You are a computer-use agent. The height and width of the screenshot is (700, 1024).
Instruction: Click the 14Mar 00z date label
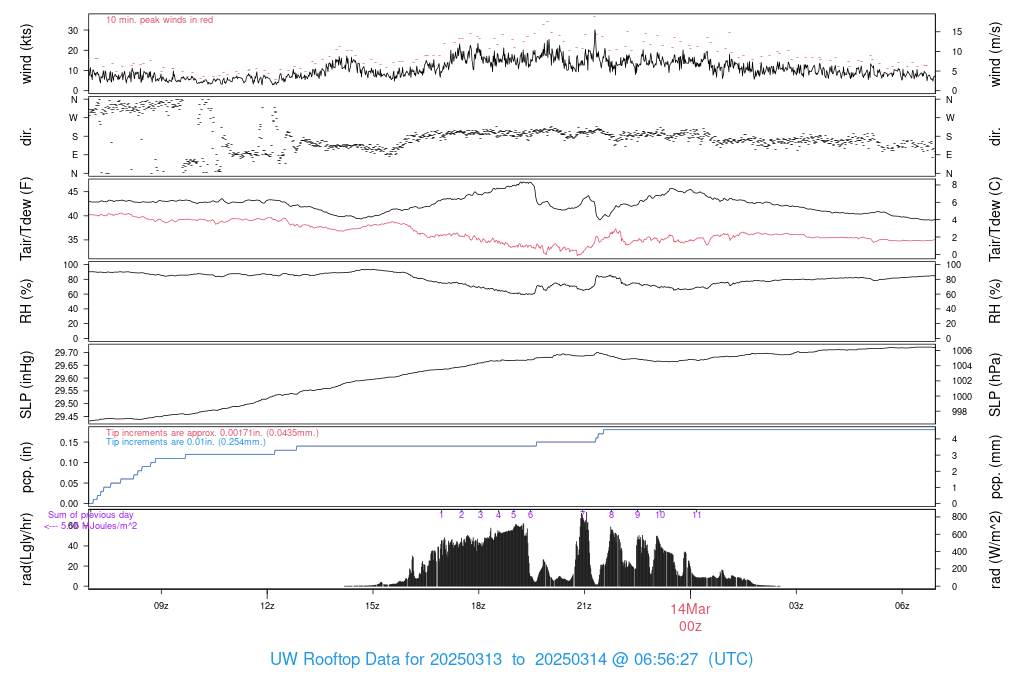tap(690, 618)
